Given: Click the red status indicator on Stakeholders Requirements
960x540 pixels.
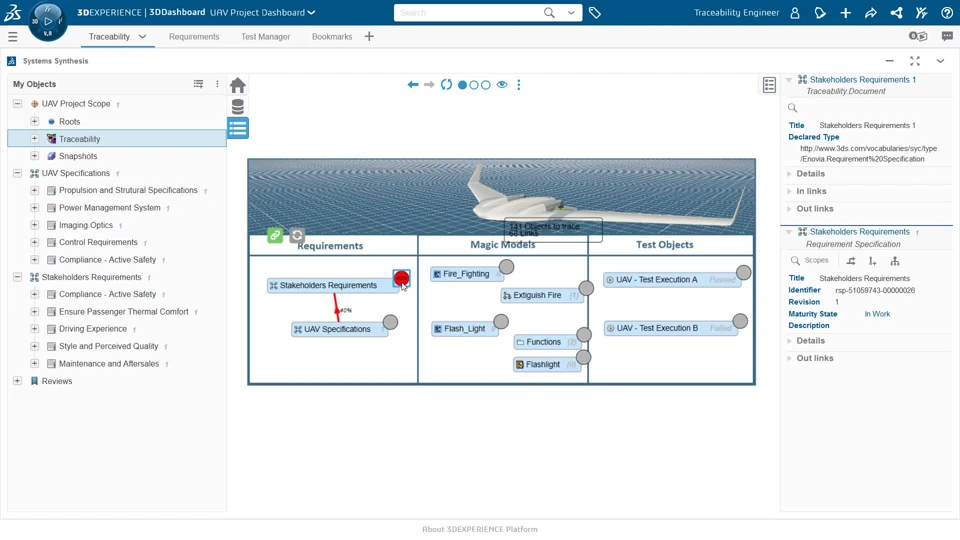Looking at the screenshot, I should pyautogui.click(x=401, y=279).
